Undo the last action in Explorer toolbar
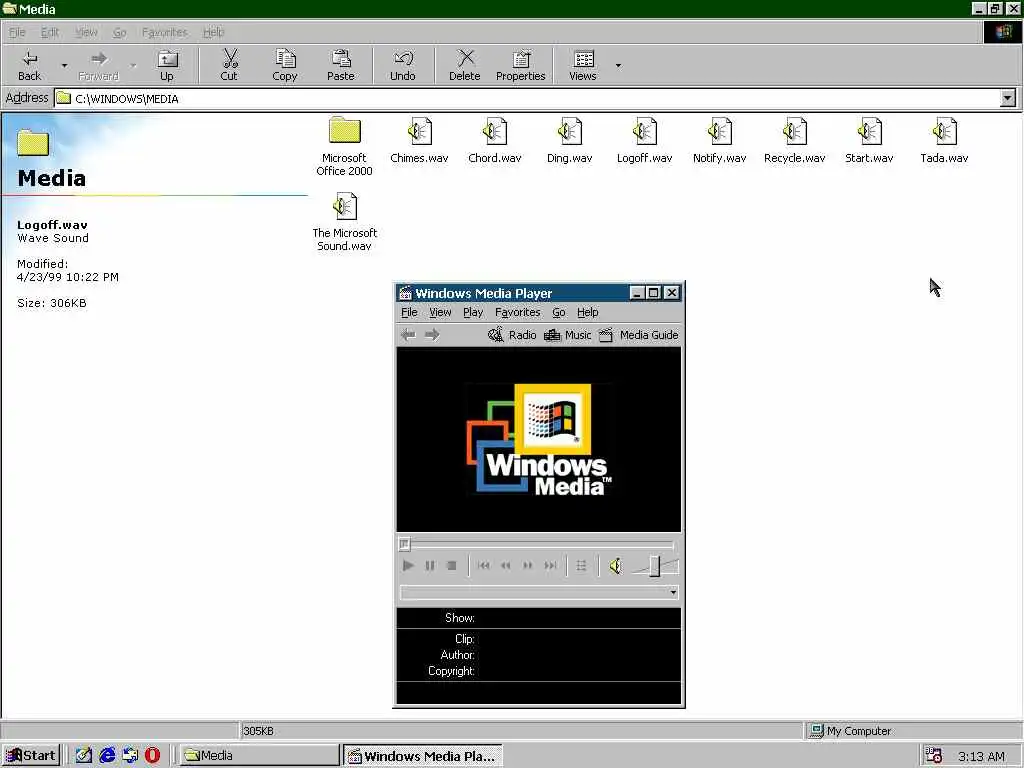 click(403, 65)
